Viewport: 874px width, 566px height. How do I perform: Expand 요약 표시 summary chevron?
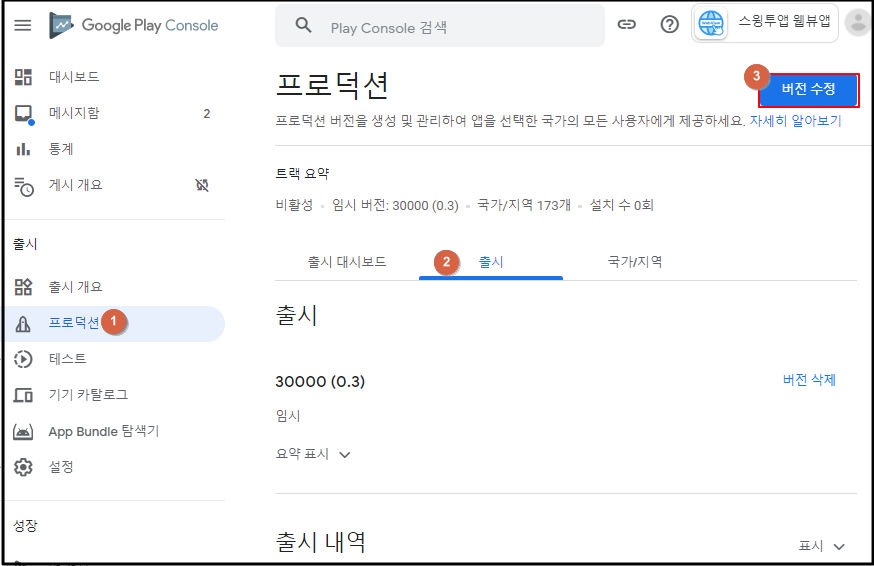[x=345, y=454]
